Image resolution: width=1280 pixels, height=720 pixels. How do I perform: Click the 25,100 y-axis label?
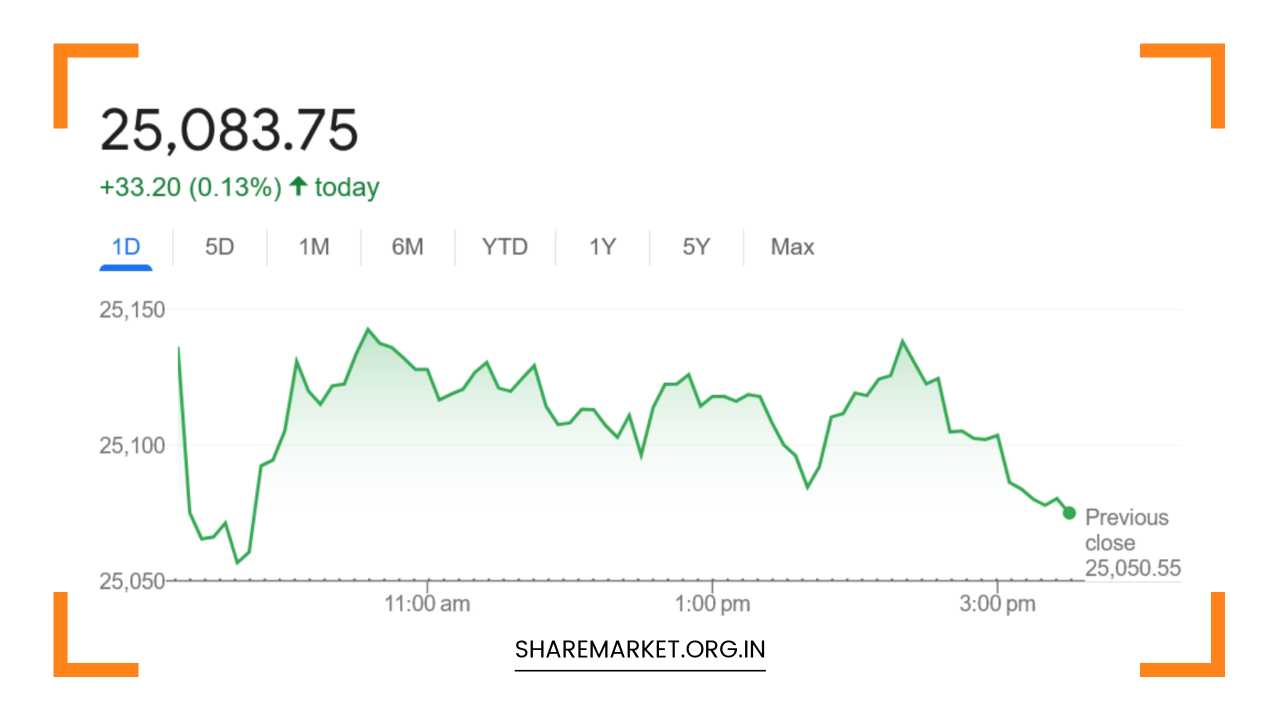pyautogui.click(x=132, y=445)
